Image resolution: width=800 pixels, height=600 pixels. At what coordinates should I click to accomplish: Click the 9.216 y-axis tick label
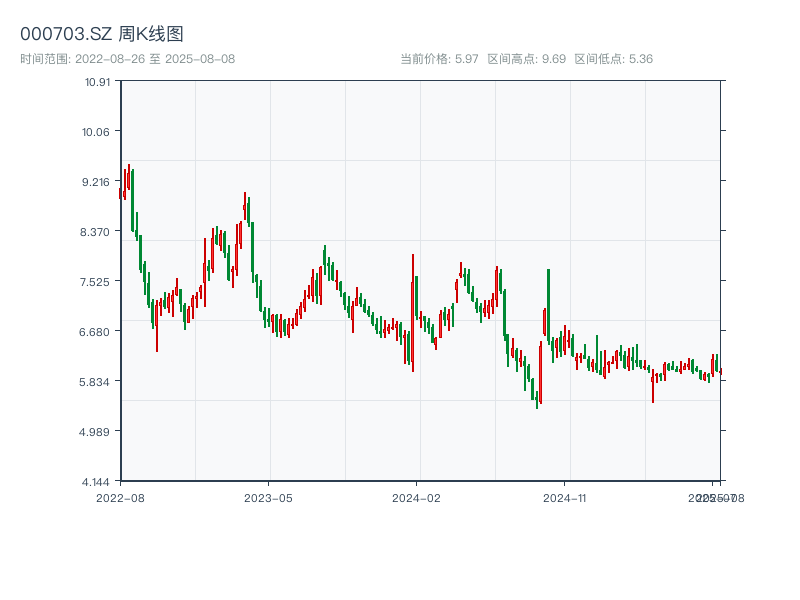tap(97, 181)
